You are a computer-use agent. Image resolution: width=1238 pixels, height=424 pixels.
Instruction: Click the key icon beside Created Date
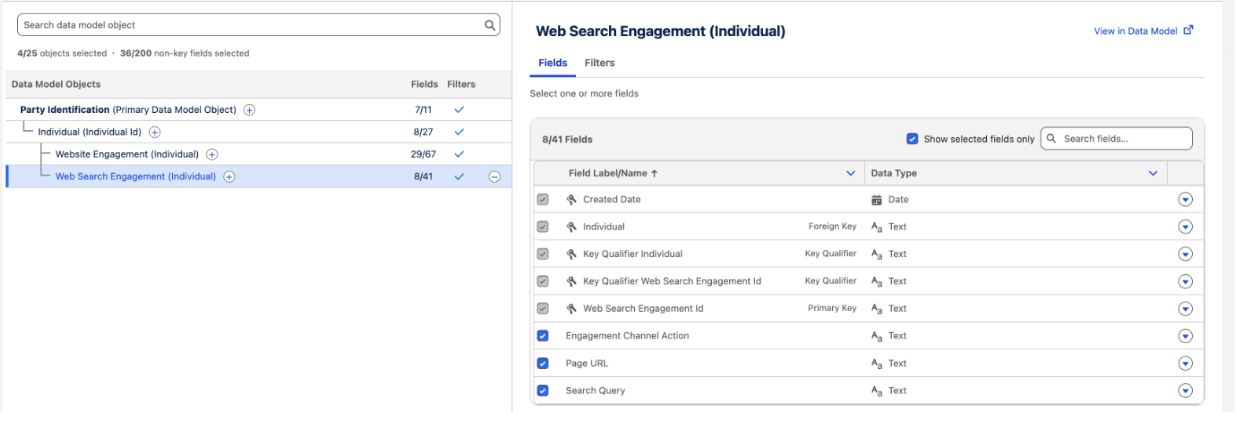point(572,199)
